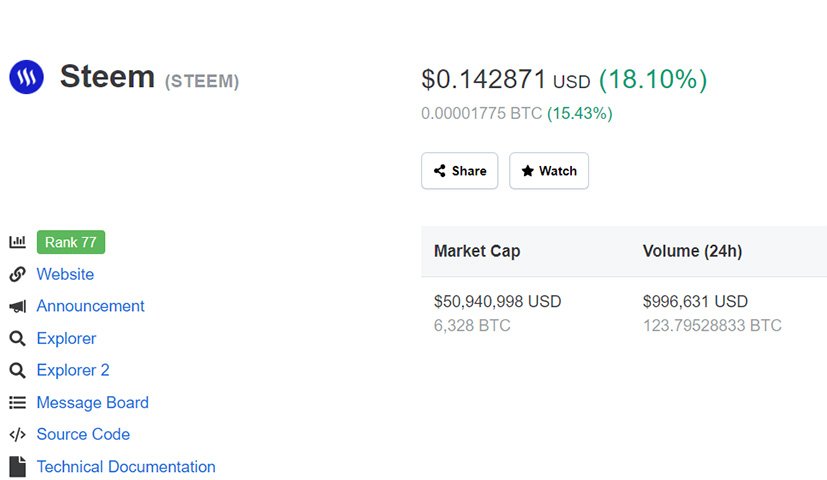Click the list icon beside Message Board
This screenshot has height=480, width=827.
(x=17, y=403)
